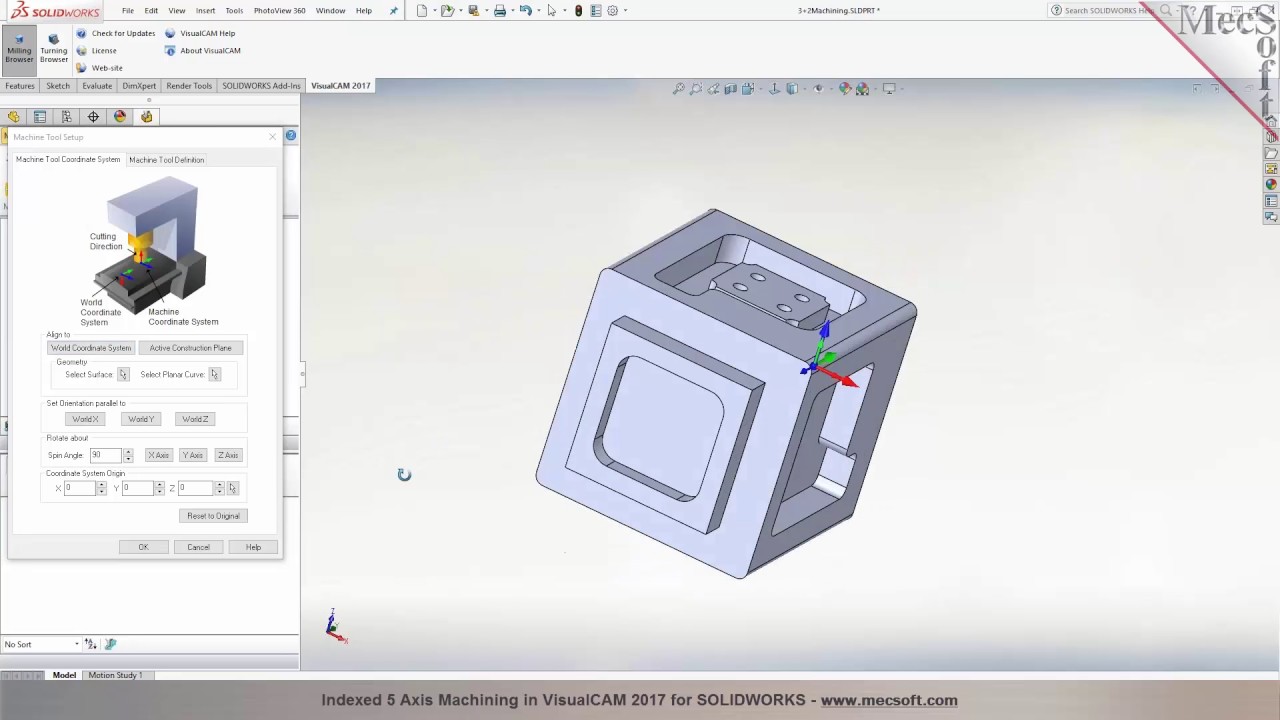Switch to Machine Tool Definition tab

pos(166,160)
